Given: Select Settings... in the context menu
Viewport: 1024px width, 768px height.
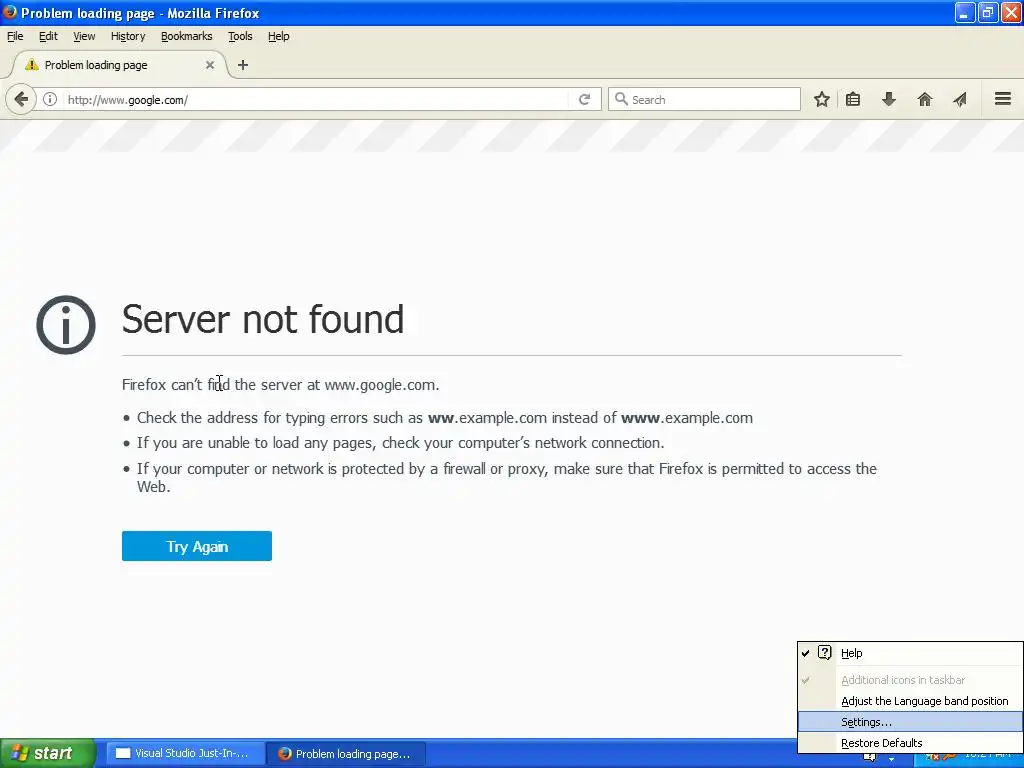Looking at the screenshot, I should [x=910, y=722].
